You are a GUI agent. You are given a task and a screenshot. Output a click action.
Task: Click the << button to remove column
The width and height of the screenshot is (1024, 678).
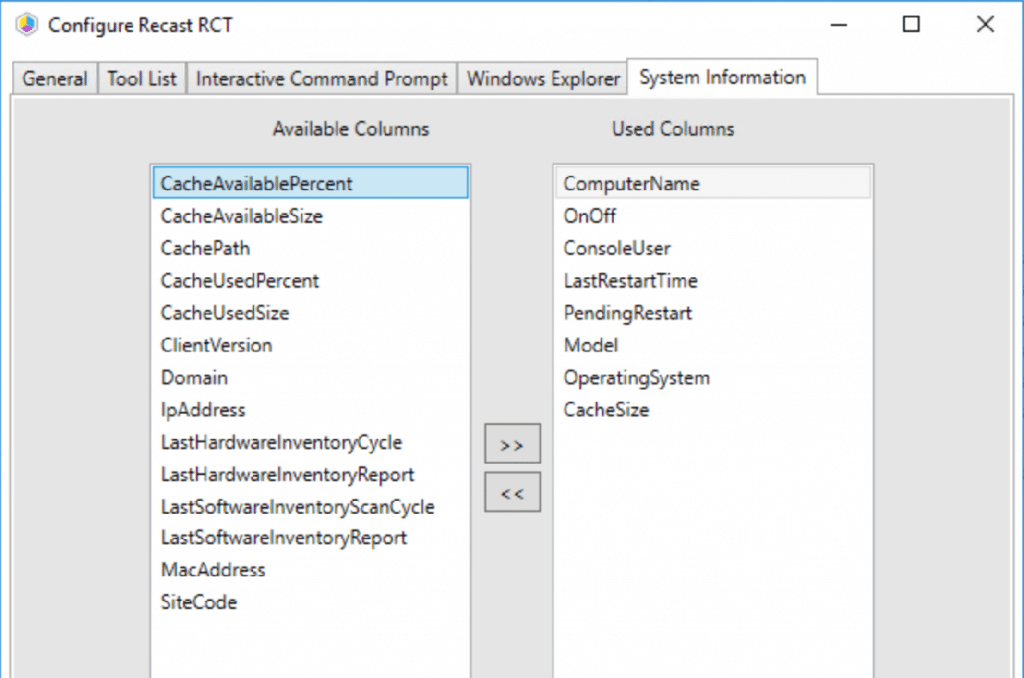click(x=512, y=492)
